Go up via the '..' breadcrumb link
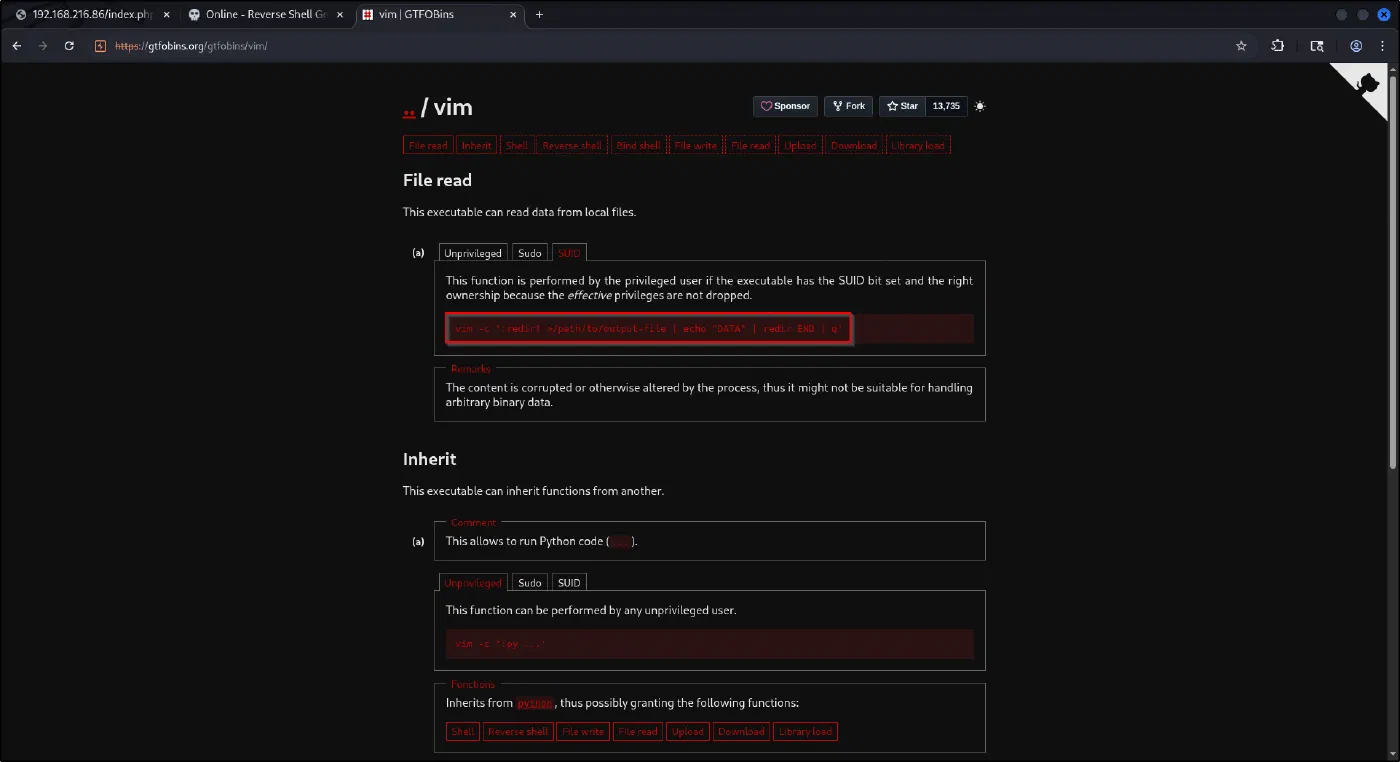This screenshot has height=762, width=1400. click(409, 109)
